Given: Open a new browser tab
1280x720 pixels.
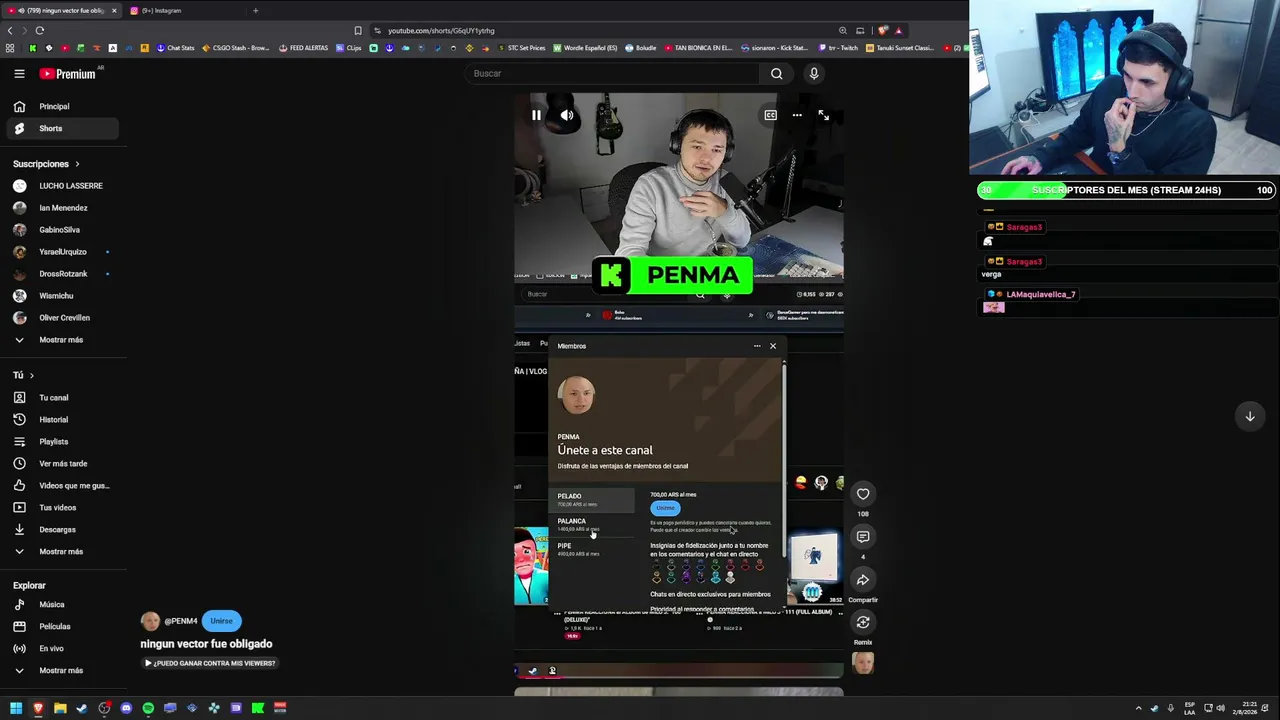Looking at the screenshot, I should (255, 10).
